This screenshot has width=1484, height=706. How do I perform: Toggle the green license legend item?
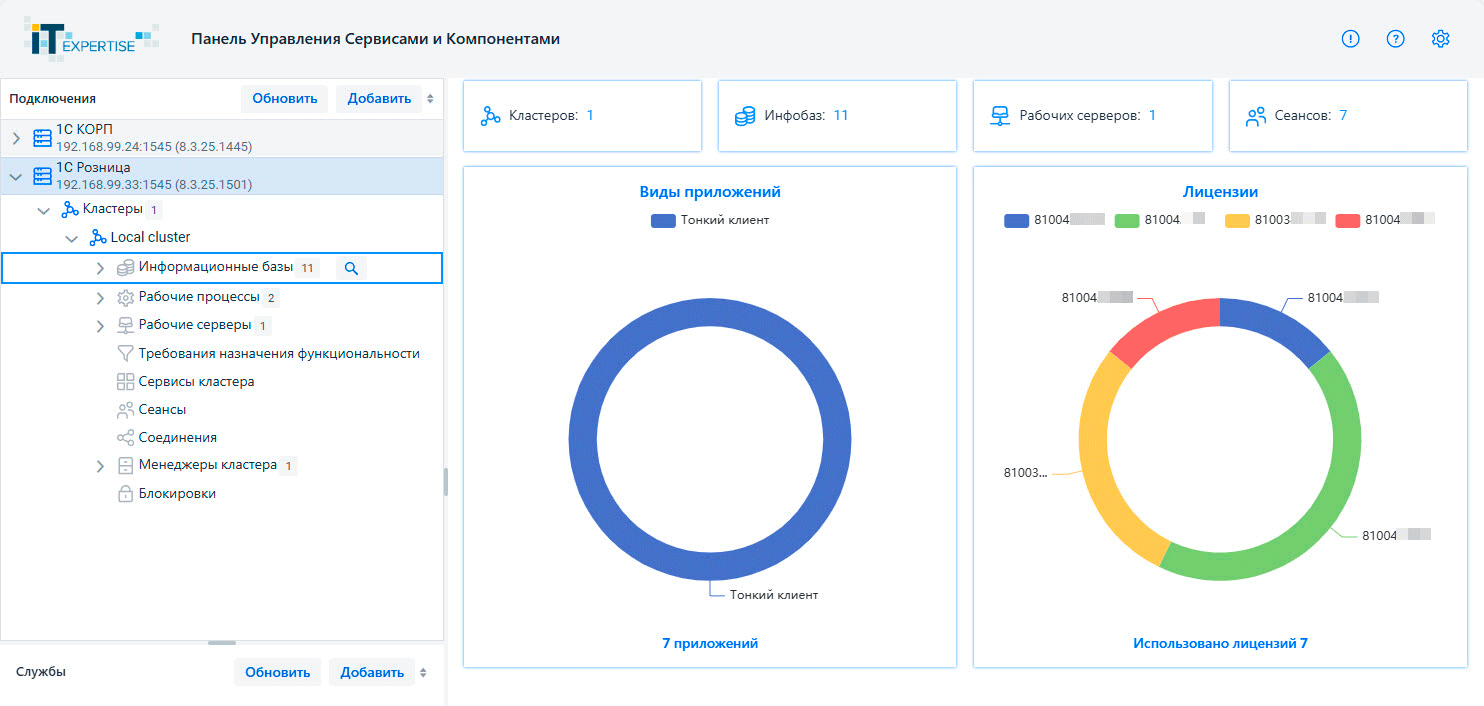pos(1160,220)
